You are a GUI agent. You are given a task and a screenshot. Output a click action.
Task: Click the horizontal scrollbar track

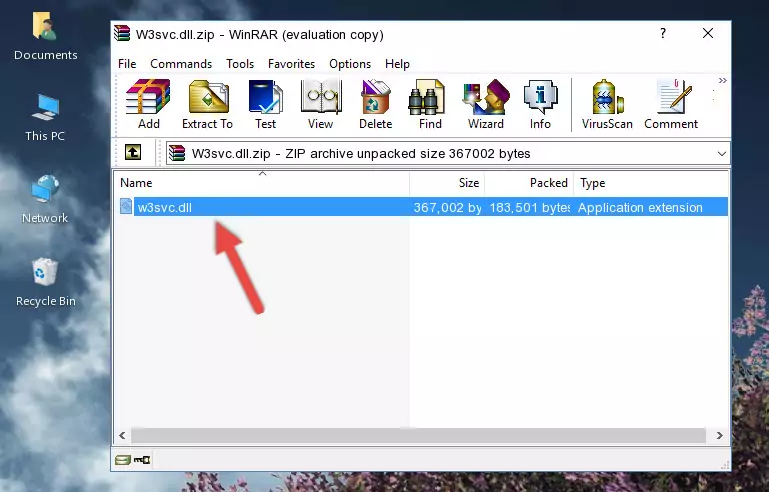point(418,435)
